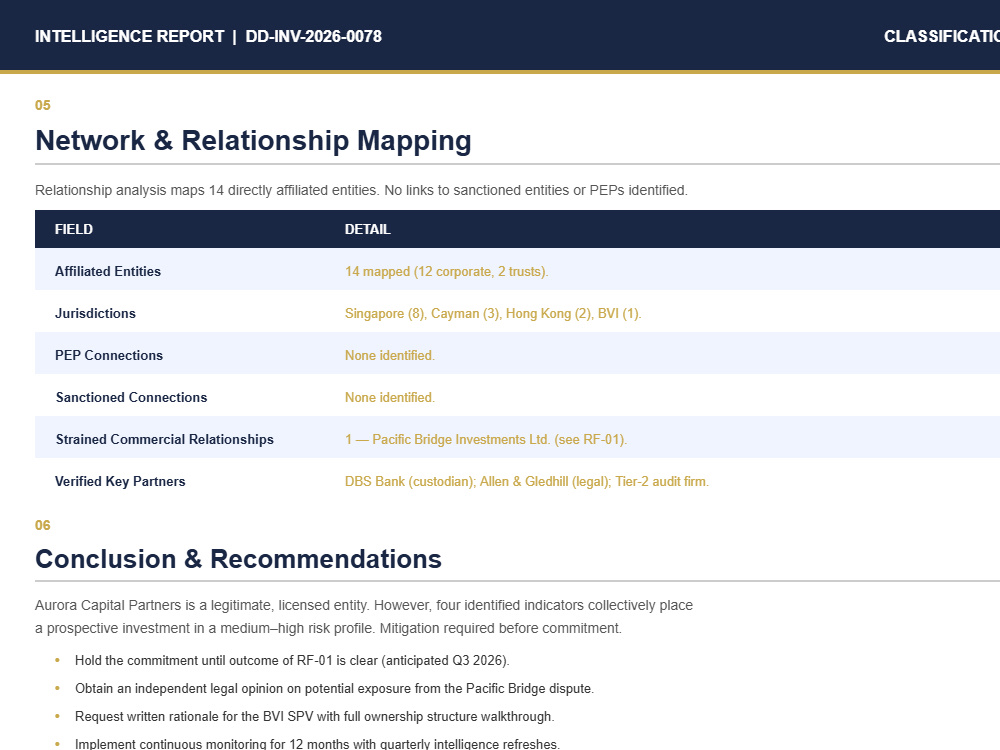
Task: Click section number 05
Action: point(43,105)
